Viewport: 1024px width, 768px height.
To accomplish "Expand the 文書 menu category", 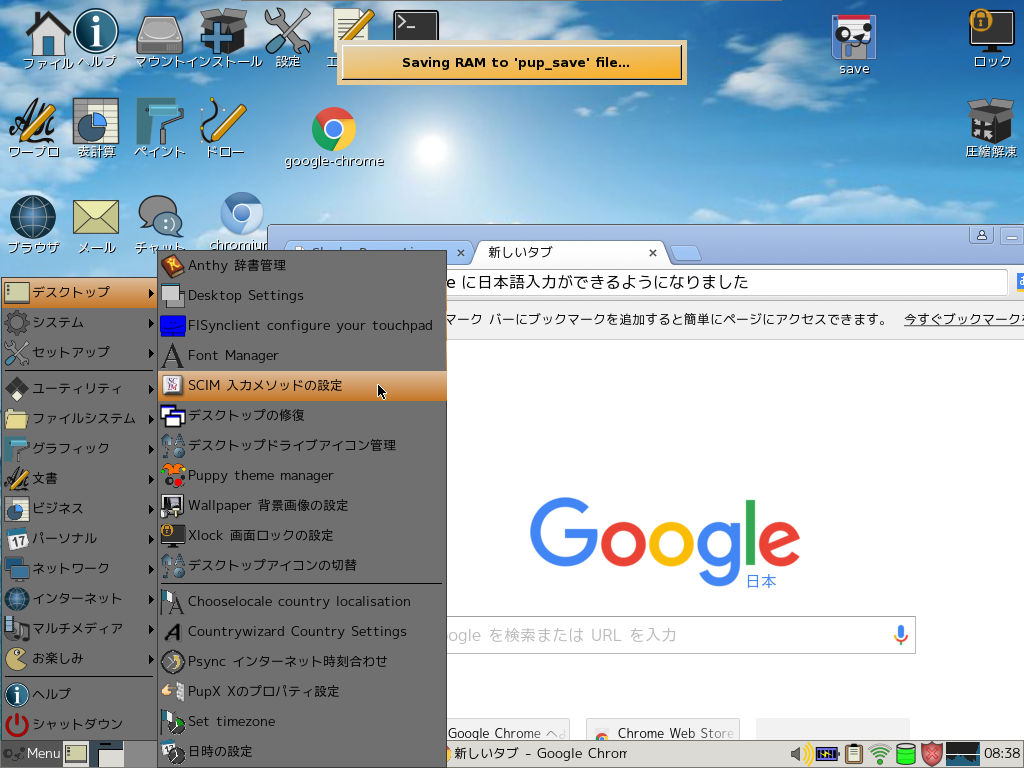I will click(x=80, y=479).
